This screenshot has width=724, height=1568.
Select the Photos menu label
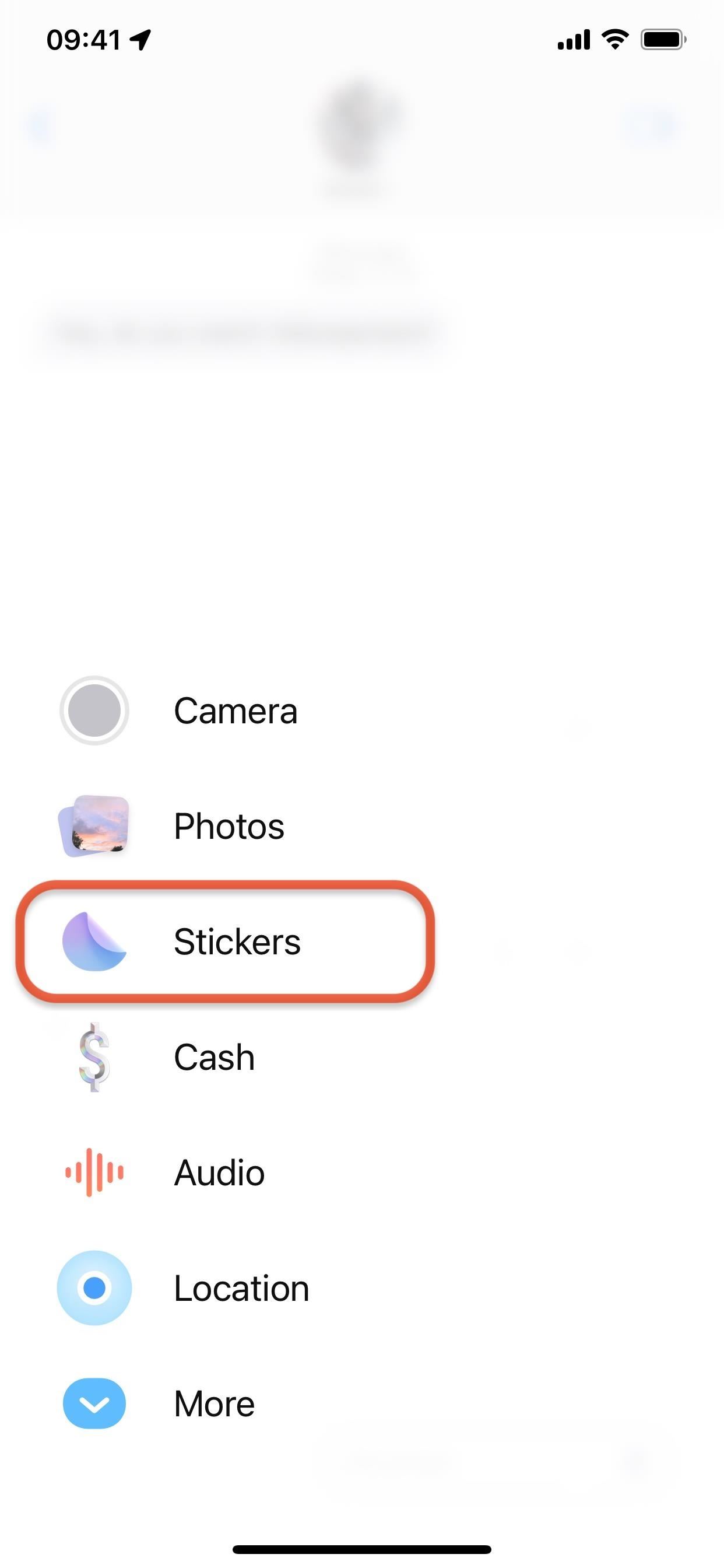coord(229,826)
